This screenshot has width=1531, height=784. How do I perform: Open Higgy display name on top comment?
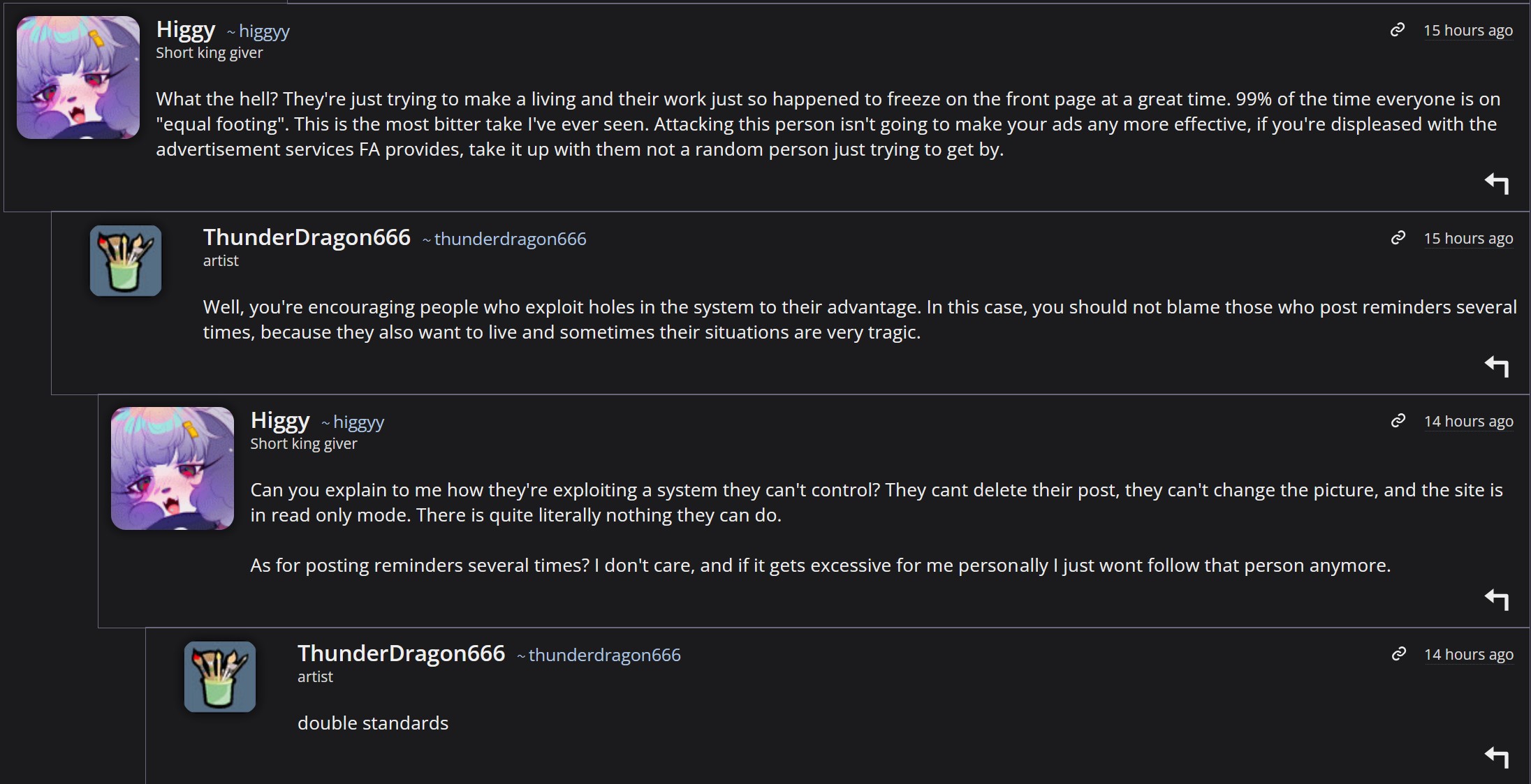pos(186,29)
